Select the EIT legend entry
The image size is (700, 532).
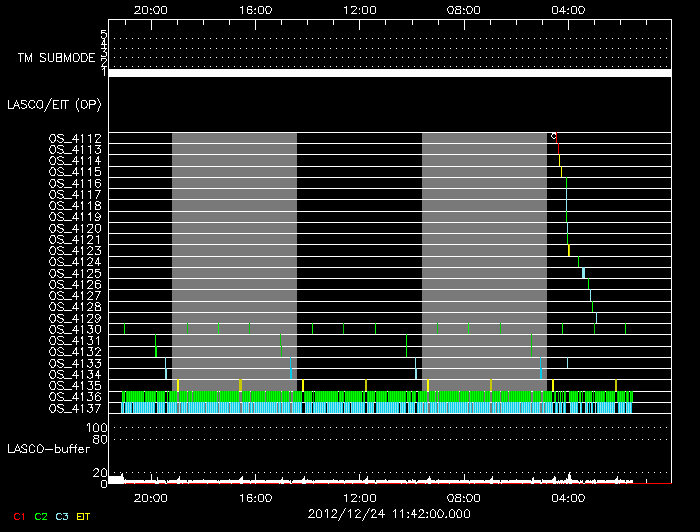point(83,516)
